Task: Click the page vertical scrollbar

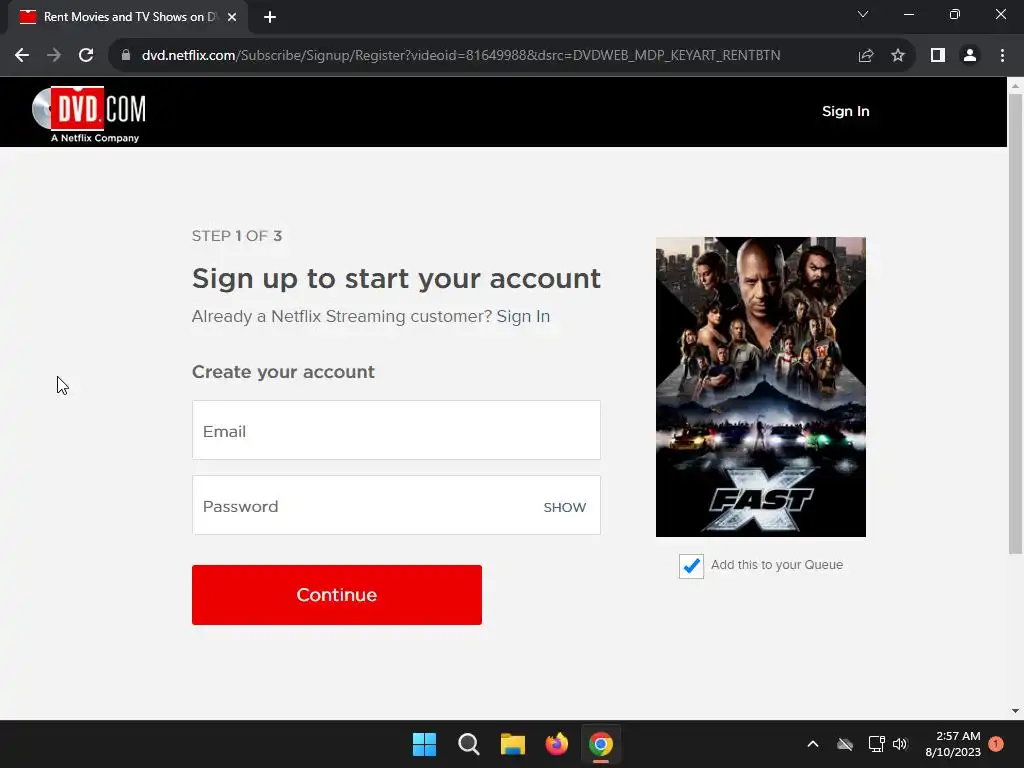Action: [x=1015, y=323]
